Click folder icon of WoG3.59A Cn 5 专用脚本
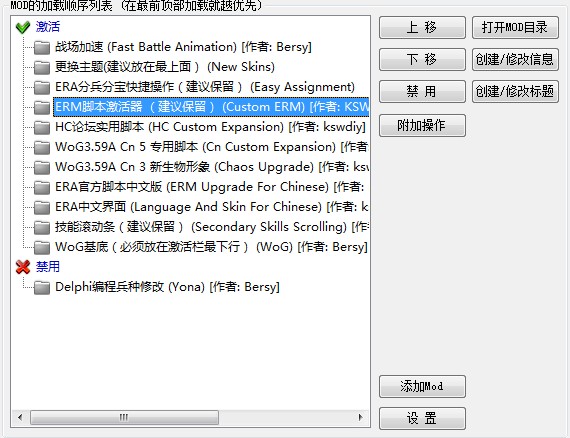Viewport: 570px width, 438px height. coord(42,147)
